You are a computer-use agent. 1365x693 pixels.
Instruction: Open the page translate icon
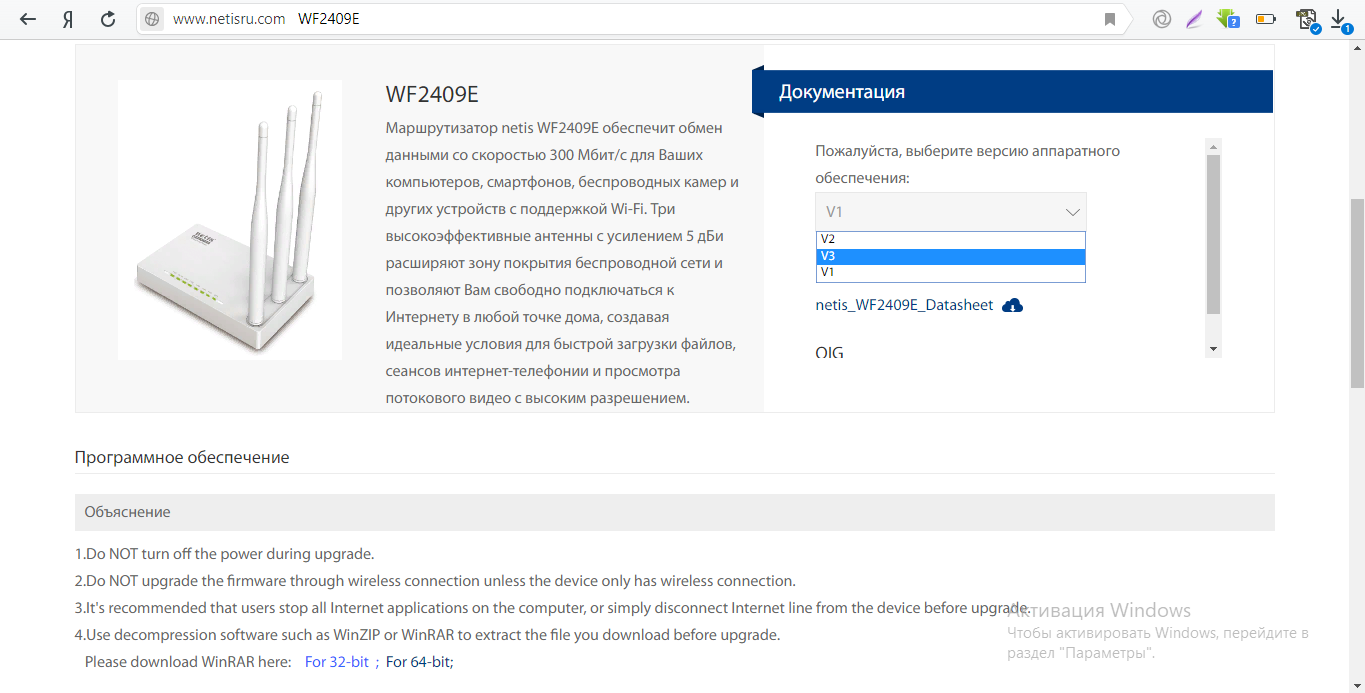[x=1307, y=20]
